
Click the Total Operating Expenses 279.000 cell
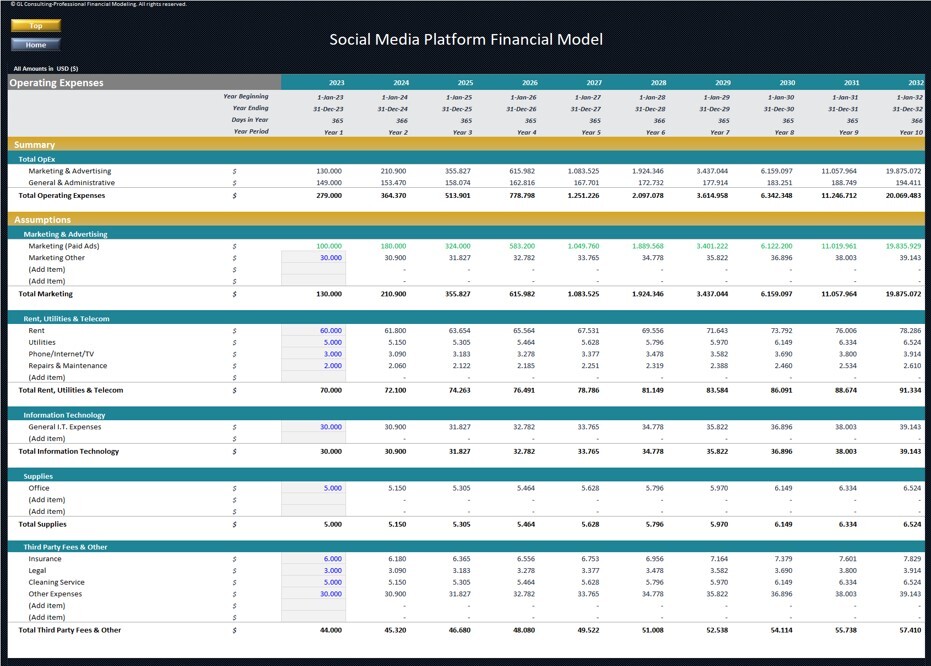(x=329, y=195)
